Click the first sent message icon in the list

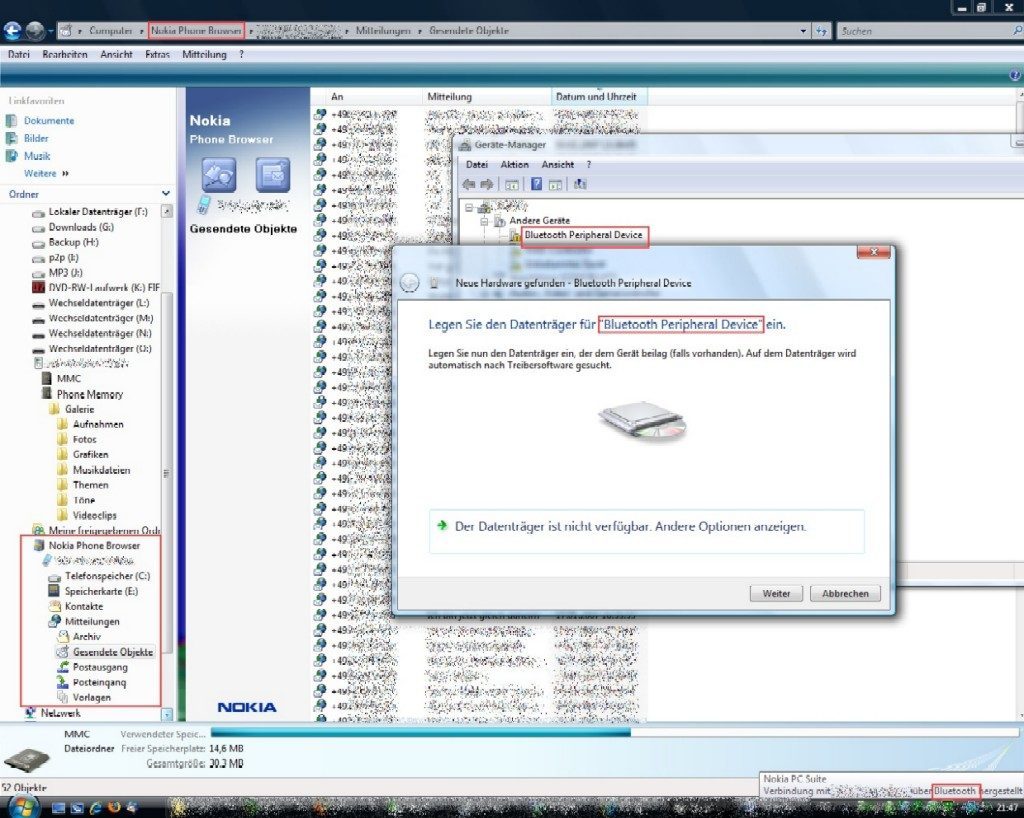pos(319,114)
